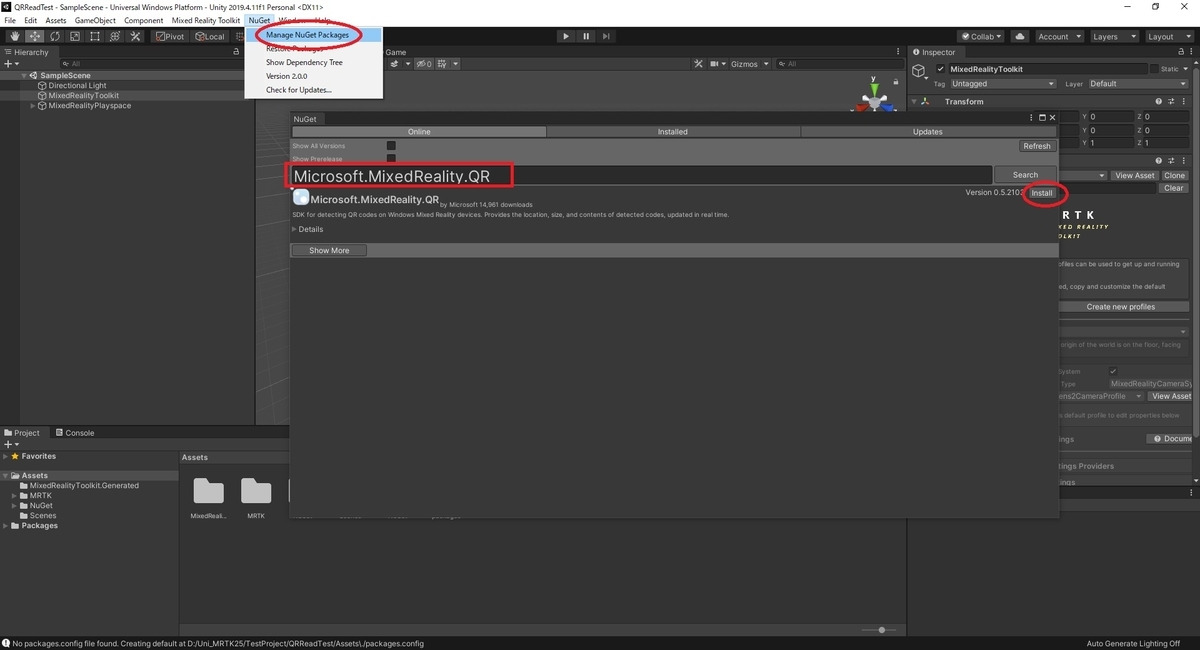Viewport: 1200px width, 650px height.
Task: Open the MixedReal... folder thumbnail
Action: (x=208, y=491)
